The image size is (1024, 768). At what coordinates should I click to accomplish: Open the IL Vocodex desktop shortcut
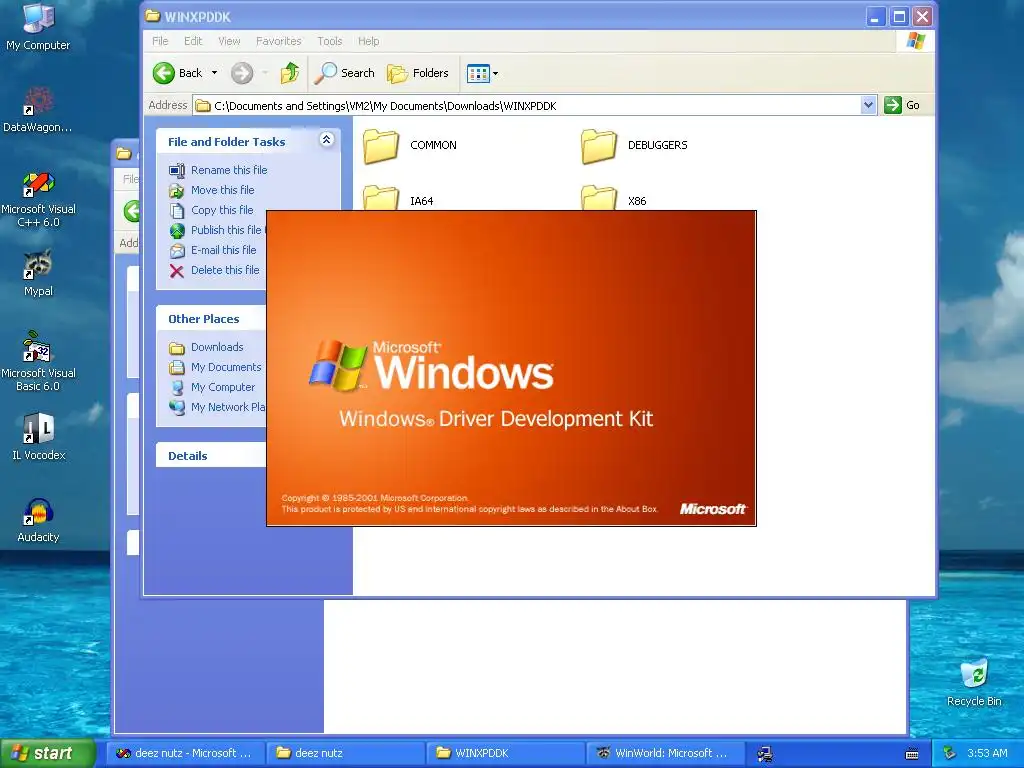click(x=38, y=436)
